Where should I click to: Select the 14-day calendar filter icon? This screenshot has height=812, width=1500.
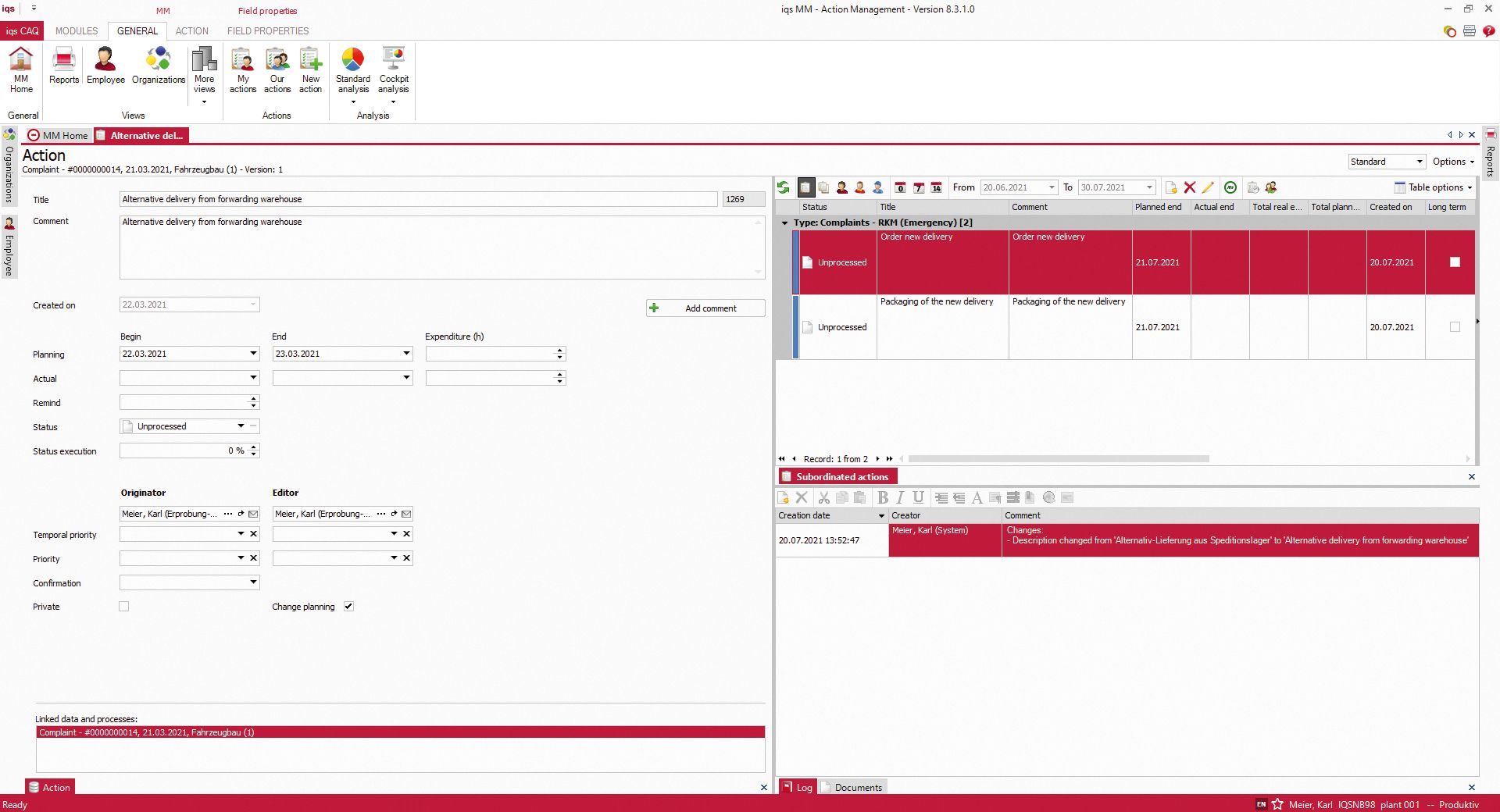click(936, 187)
